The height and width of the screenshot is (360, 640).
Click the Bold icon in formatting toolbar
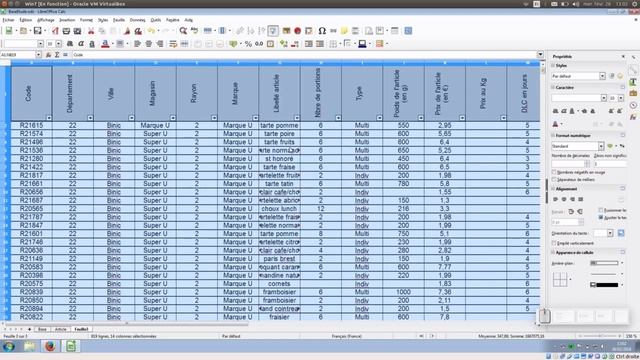[70, 44]
